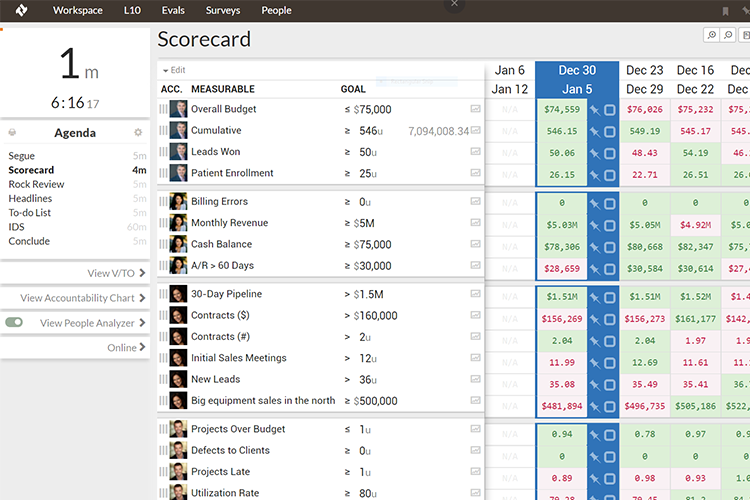Click the pin icon in the Leads Won row

595,154
